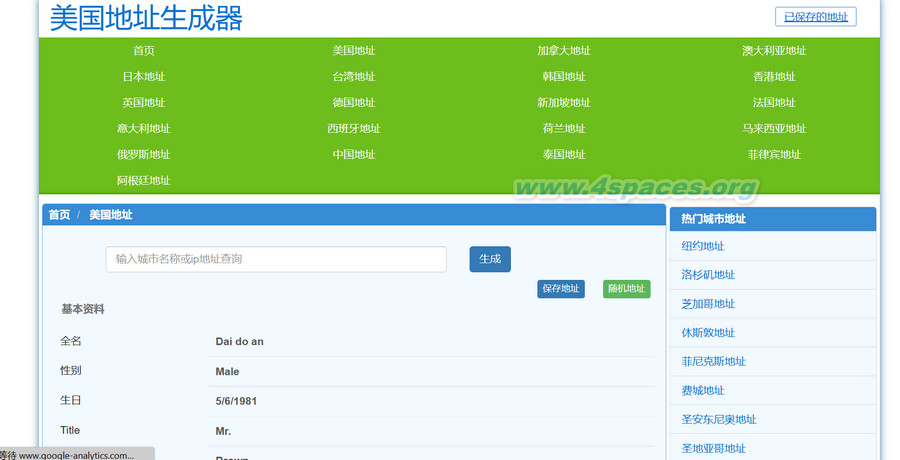Select 阿根廷地址 in navigation
The width and height of the screenshot is (900, 460).
click(144, 180)
